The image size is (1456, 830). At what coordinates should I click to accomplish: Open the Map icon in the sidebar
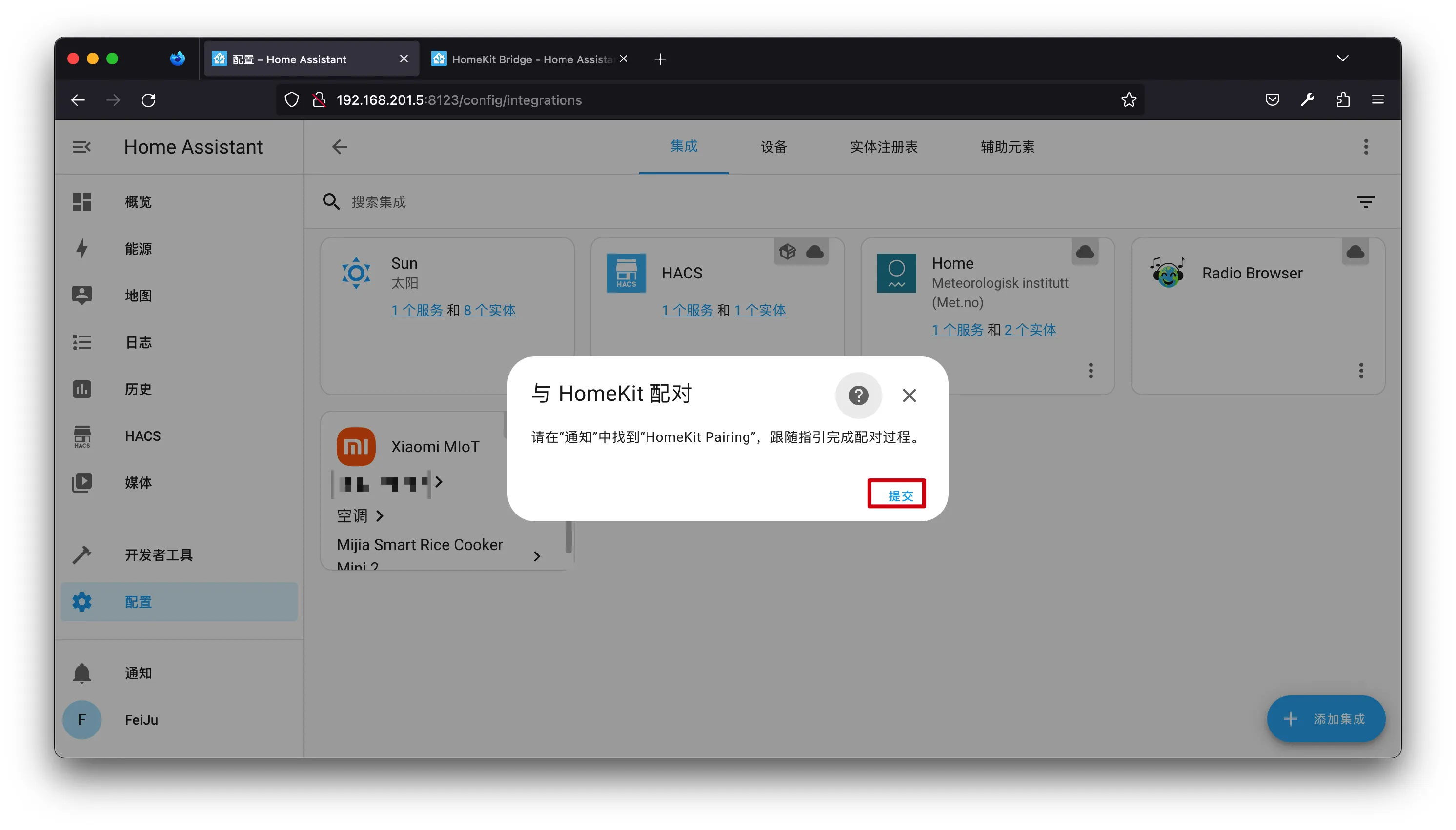(x=81, y=296)
